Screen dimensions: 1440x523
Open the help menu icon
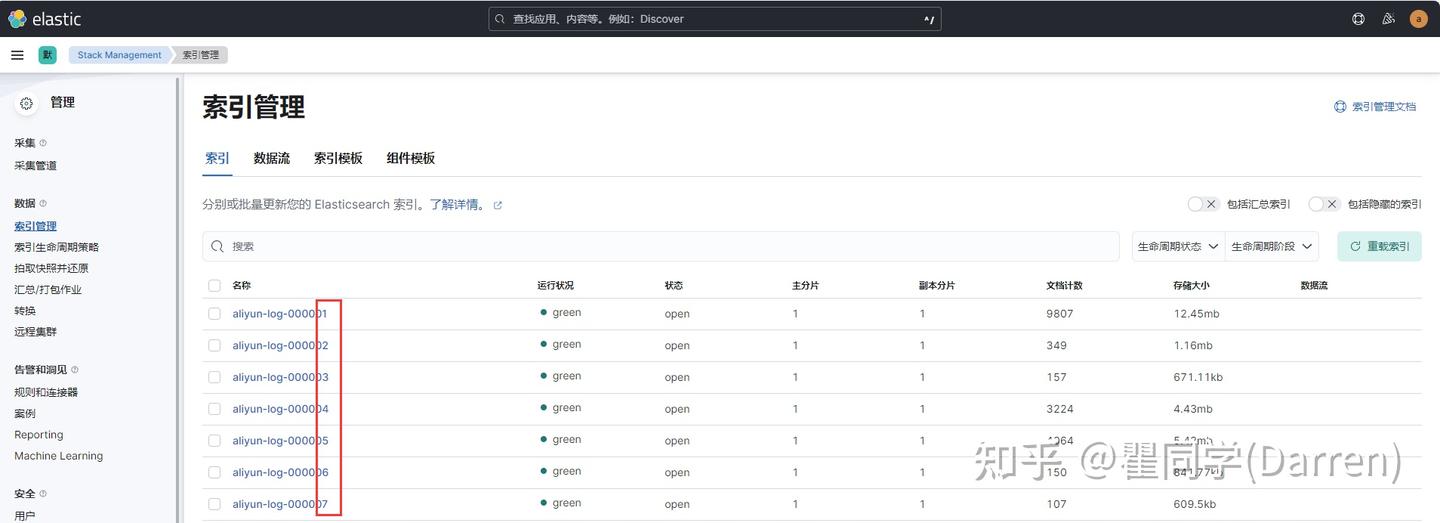pyautogui.click(x=1358, y=19)
